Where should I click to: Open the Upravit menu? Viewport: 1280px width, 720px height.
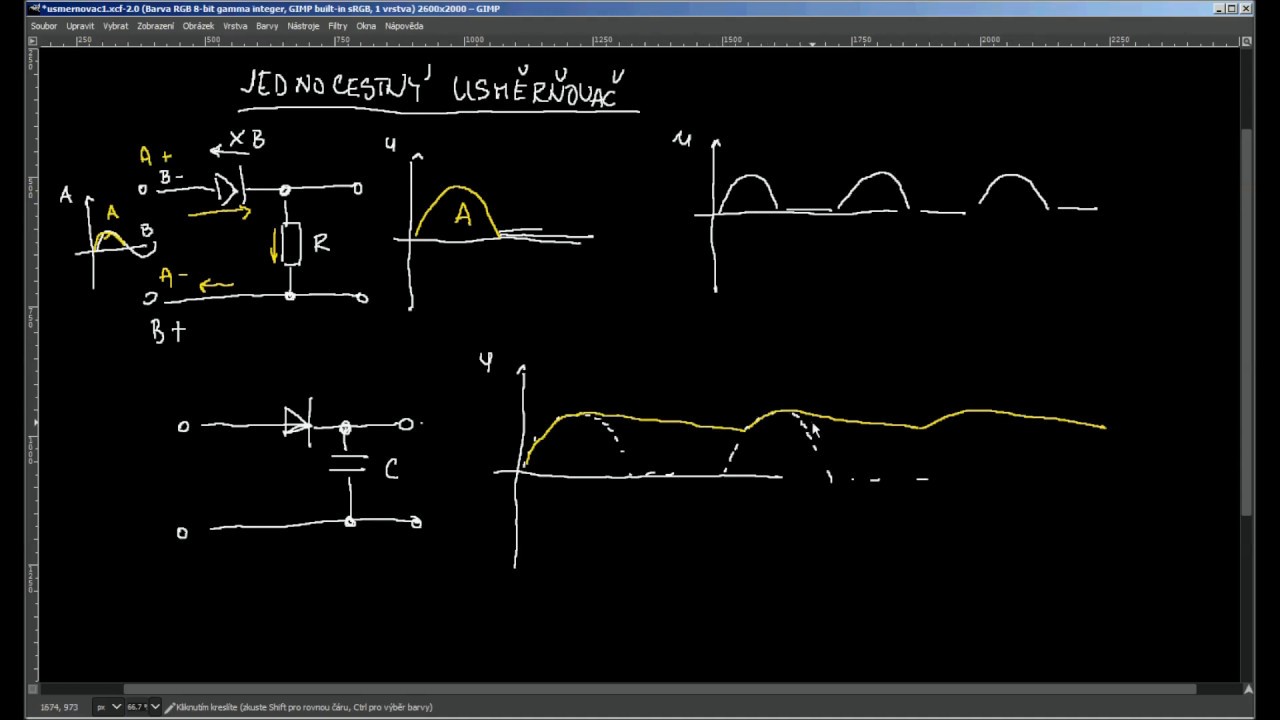pos(80,26)
